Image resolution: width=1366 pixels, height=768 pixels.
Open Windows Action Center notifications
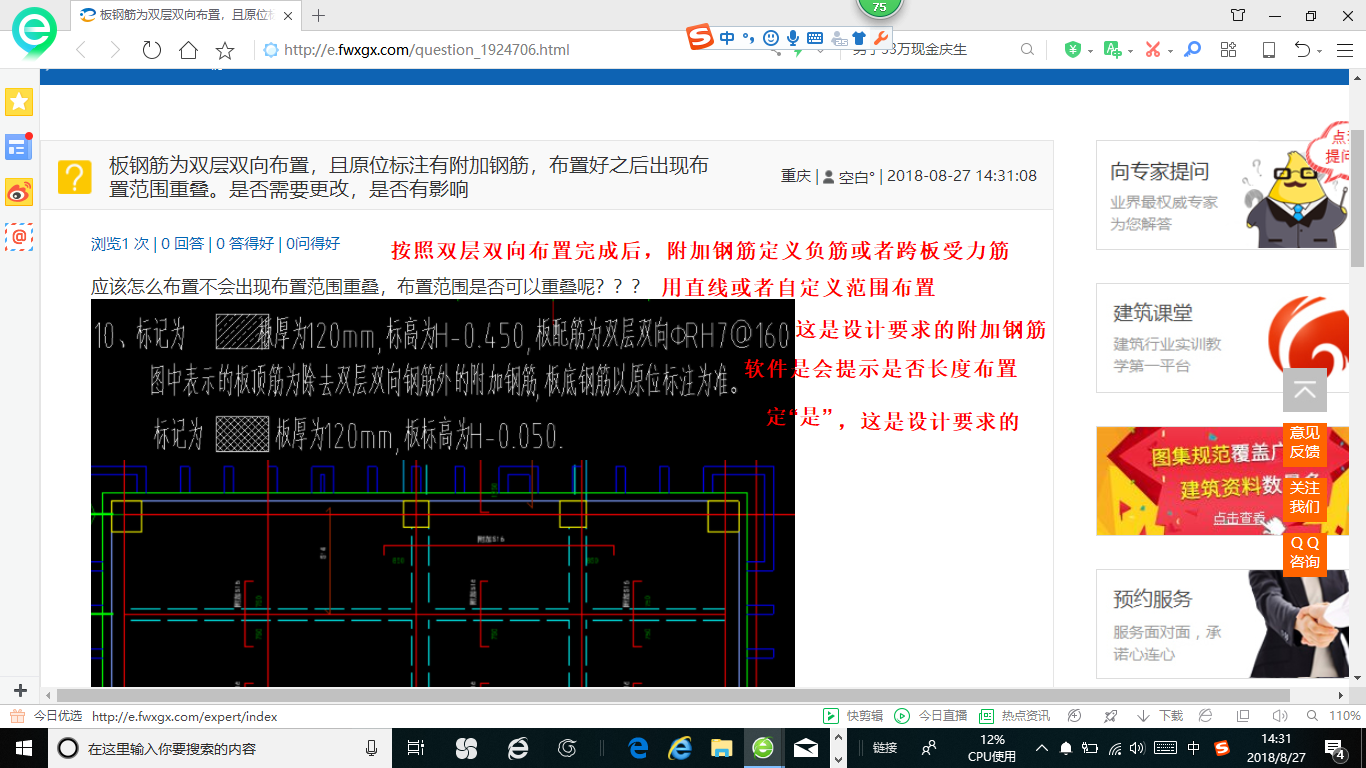1335,748
